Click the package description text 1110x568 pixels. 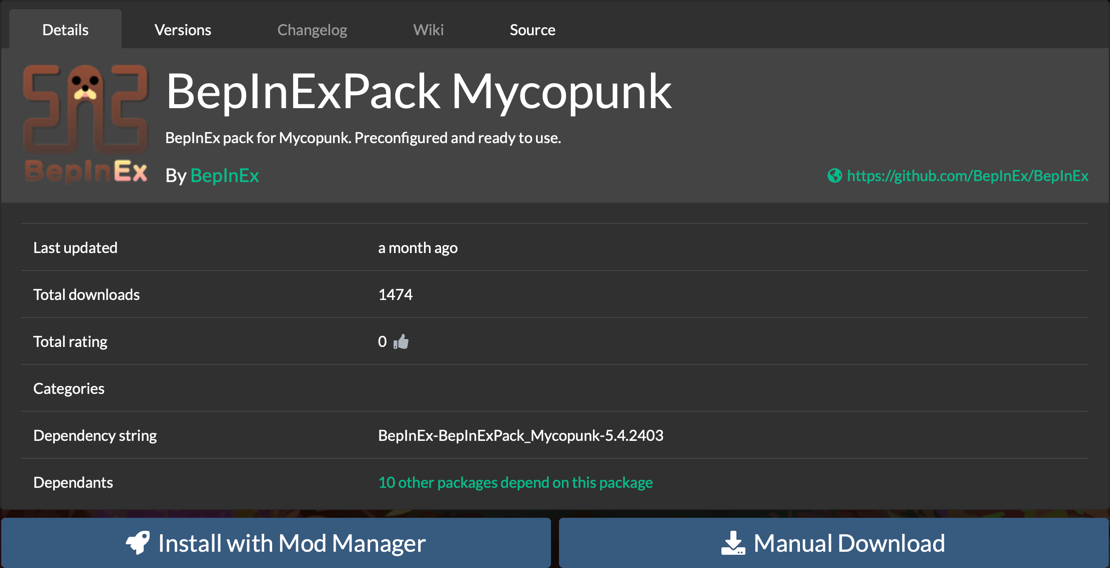click(x=363, y=138)
